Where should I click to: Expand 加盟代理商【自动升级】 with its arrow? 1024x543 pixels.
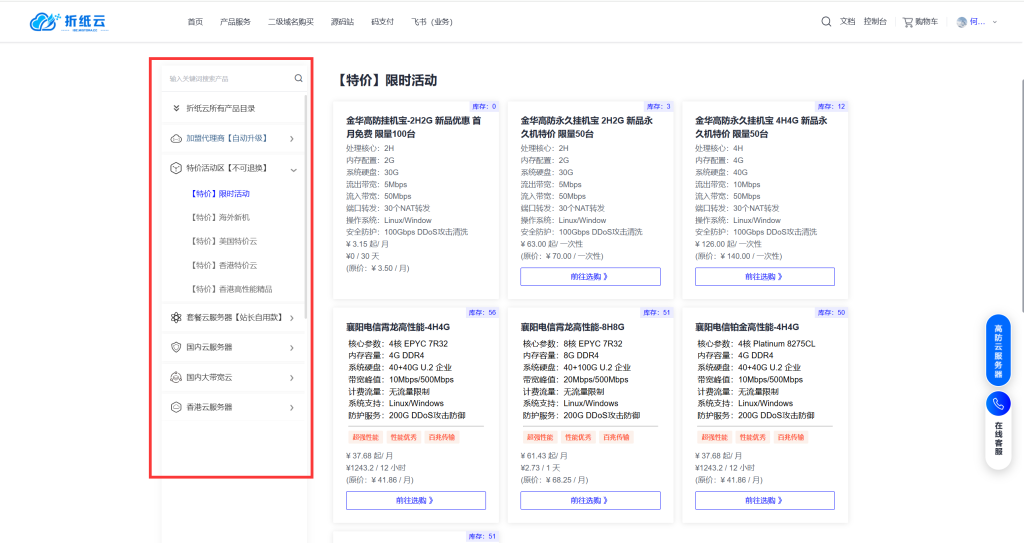(292, 139)
